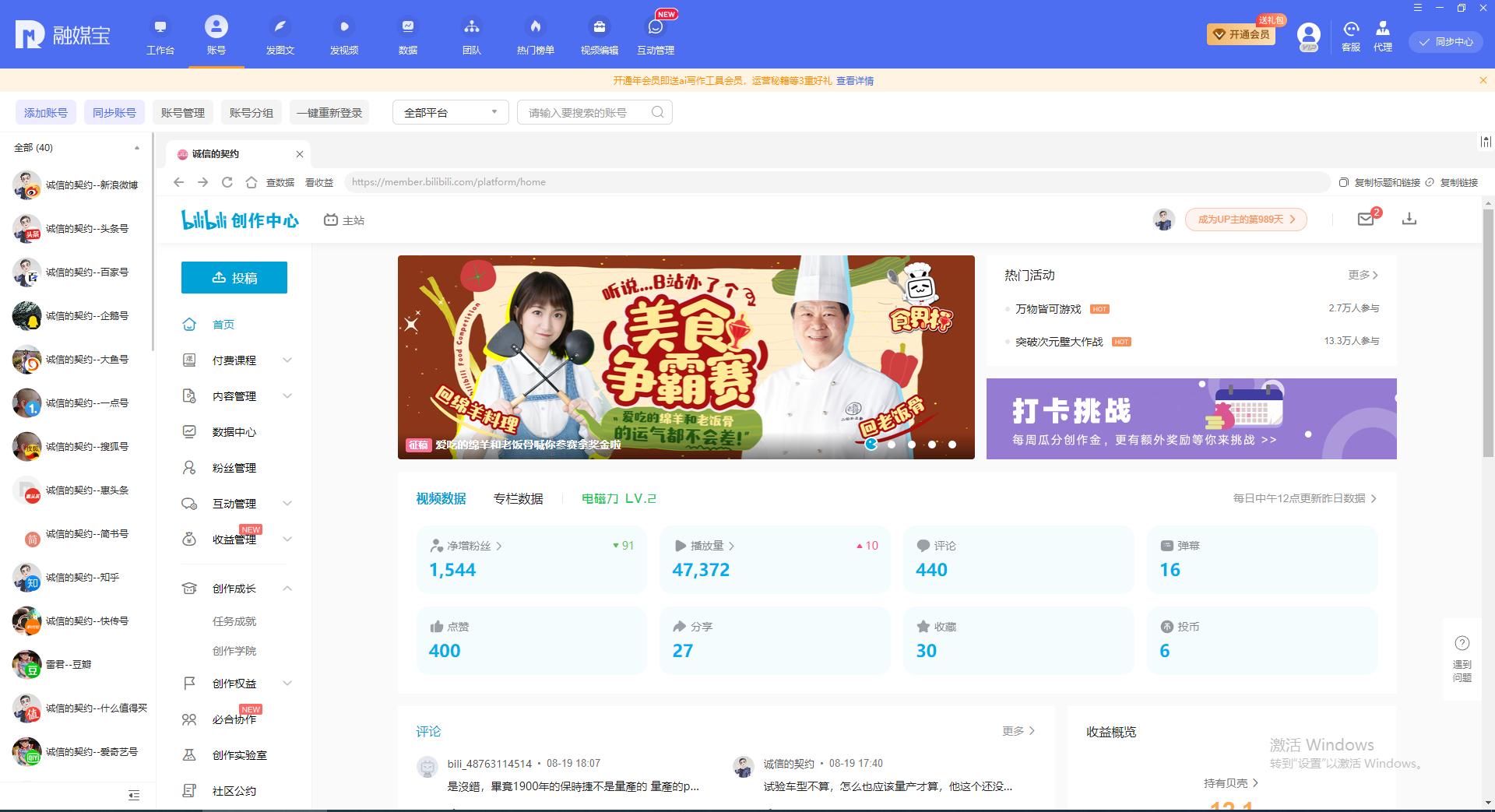The height and width of the screenshot is (812, 1495).
Task: Open 数据中心 in the bilibili sidebar
Action: (234, 431)
